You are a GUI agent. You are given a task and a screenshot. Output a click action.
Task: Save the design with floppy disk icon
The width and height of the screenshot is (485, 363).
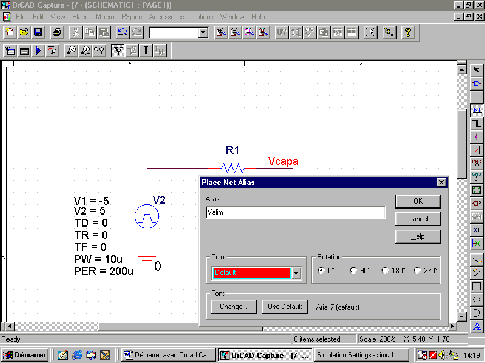[x=38, y=32]
